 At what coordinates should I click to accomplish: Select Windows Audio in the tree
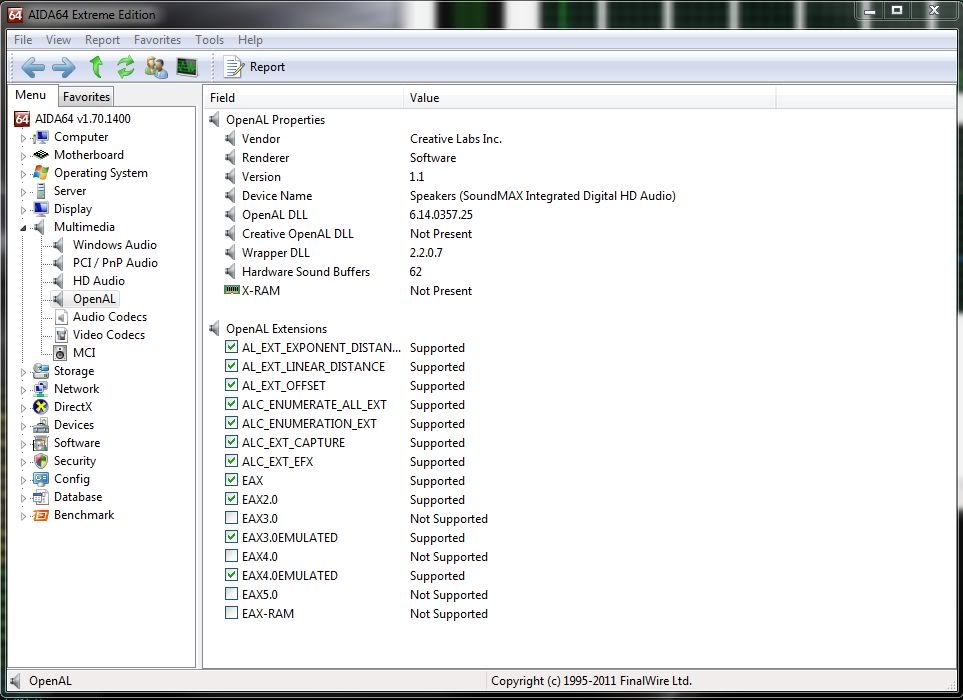tap(114, 245)
